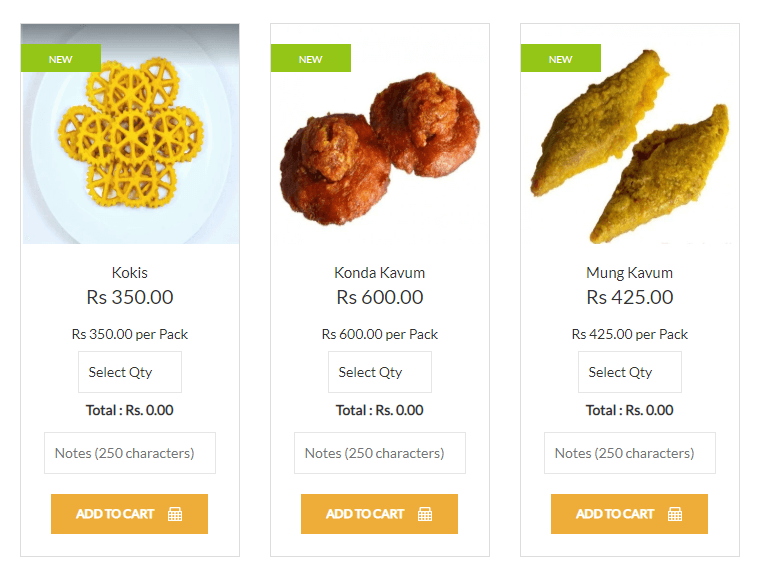Open Select Qty for Mung Kavum
The width and height of the screenshot is (759, 577).
click(x=630, y=372)
